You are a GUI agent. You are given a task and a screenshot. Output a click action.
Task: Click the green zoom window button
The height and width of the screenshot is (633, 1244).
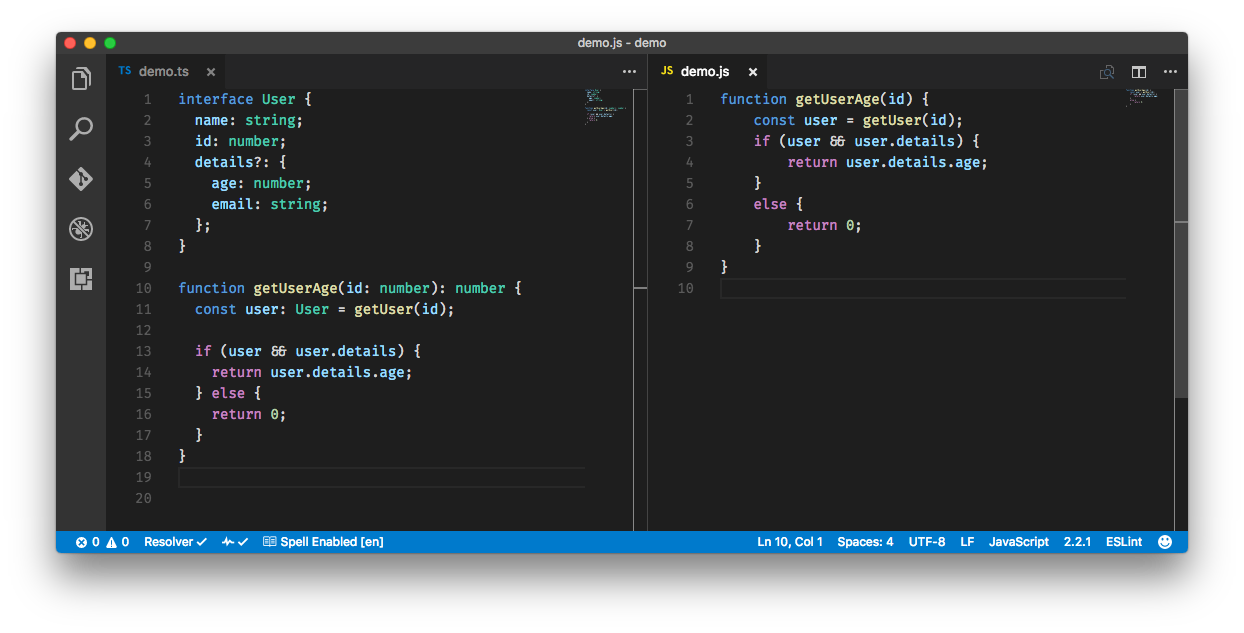[x=110, y=43]
